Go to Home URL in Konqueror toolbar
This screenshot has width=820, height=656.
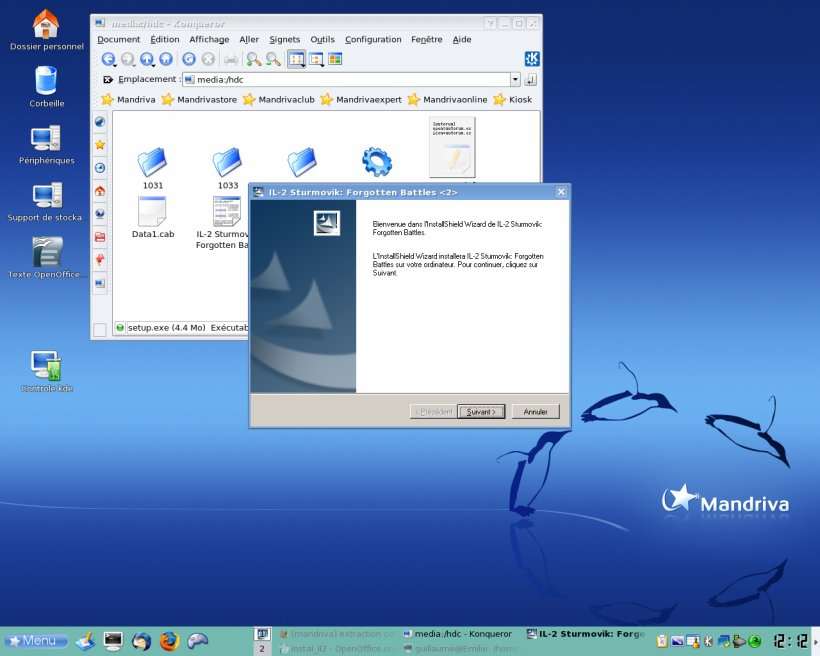(x=166, y=59)
